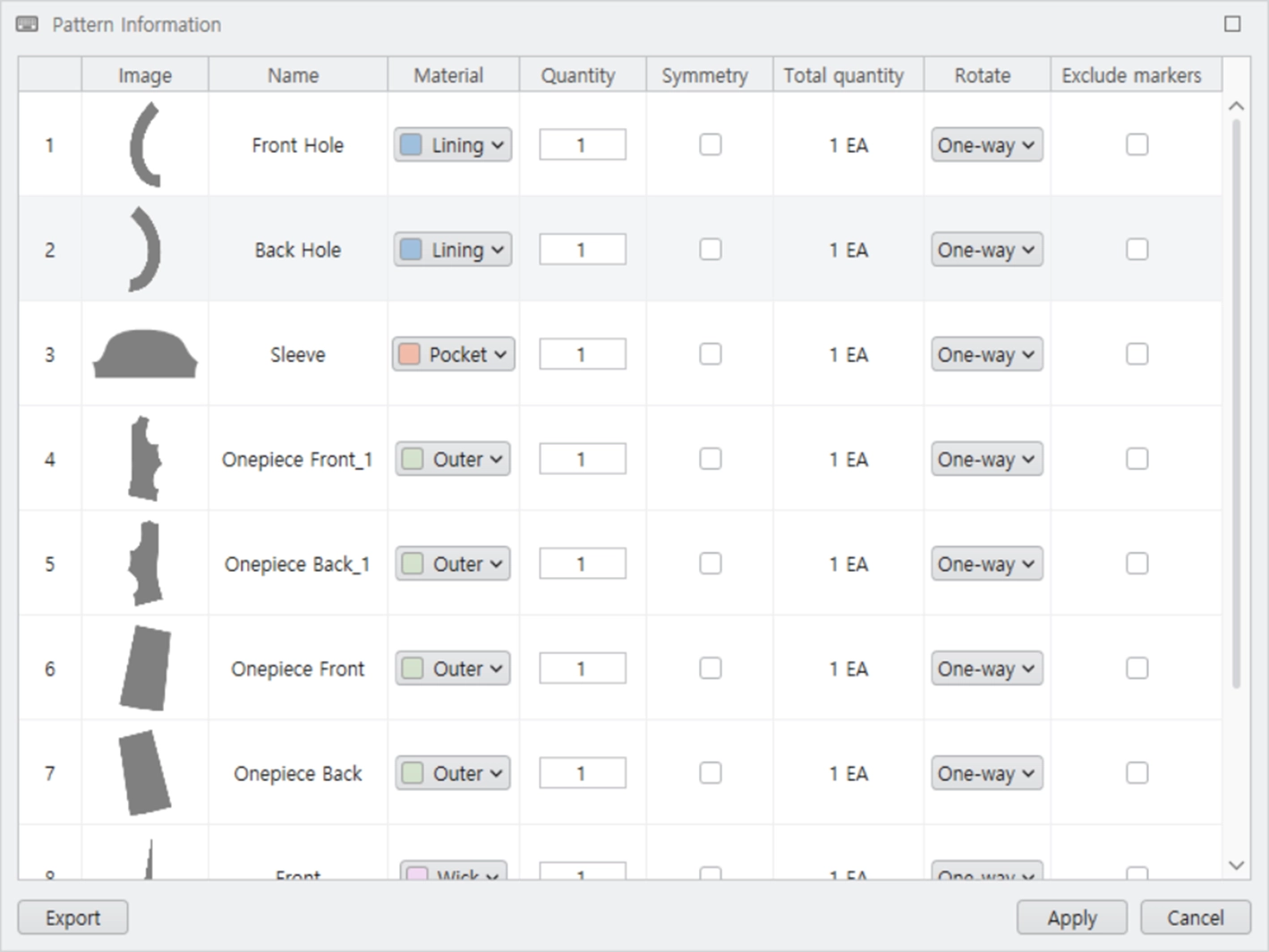Click the dialog icon next to the Pattern Information title
1269x952 pixels.
click(x=27, y=24)
